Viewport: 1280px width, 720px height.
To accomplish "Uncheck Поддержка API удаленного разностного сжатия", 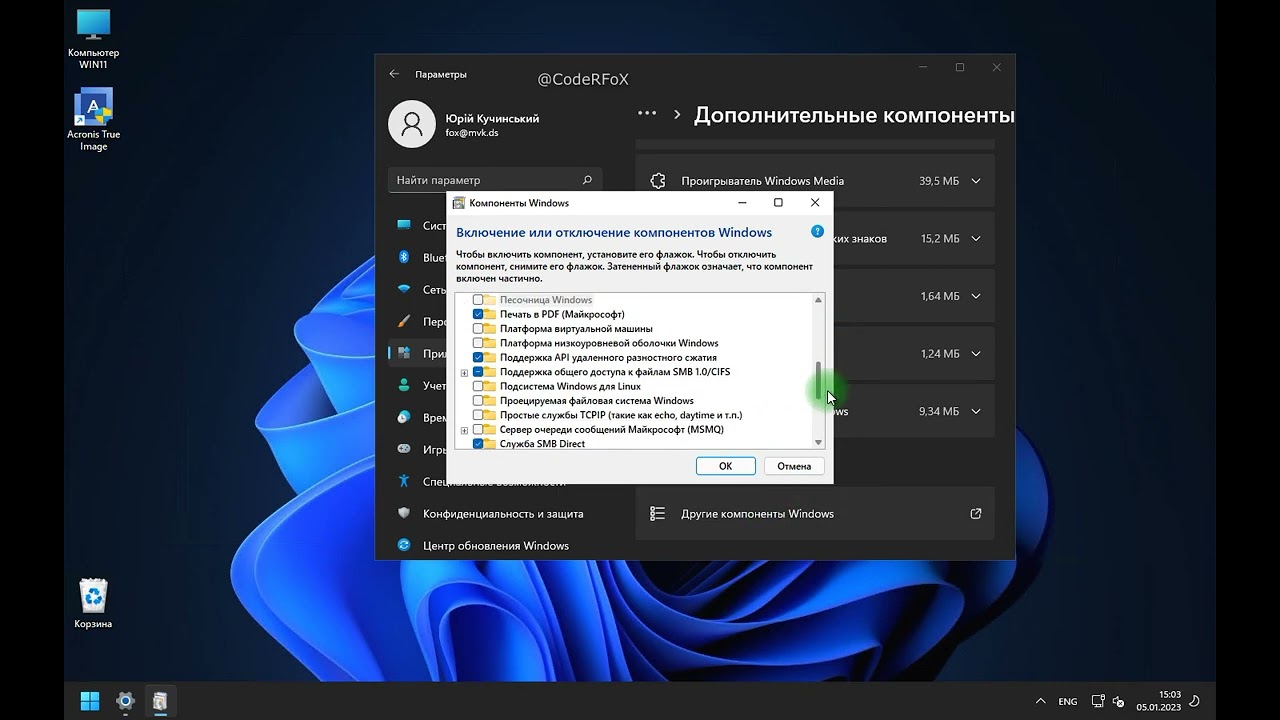I will (478, 357).
